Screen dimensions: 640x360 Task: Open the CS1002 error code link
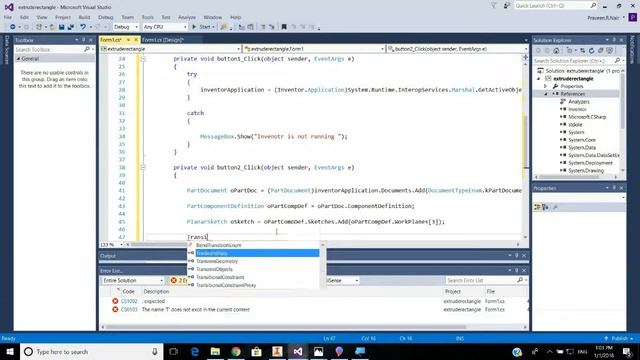[x=129, y=301]
